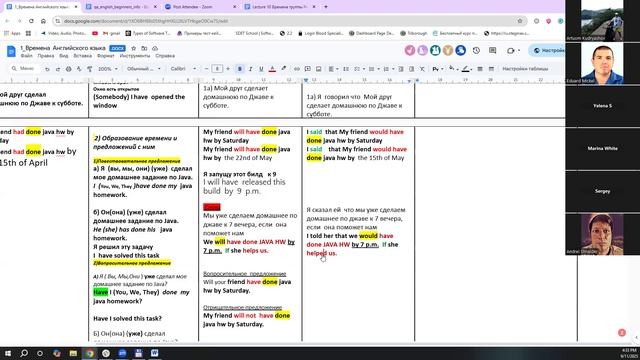Click the move-to-folder icon beside the title
Image resolution: width=640 pixels, height=360 pixels.
point(144,48)
